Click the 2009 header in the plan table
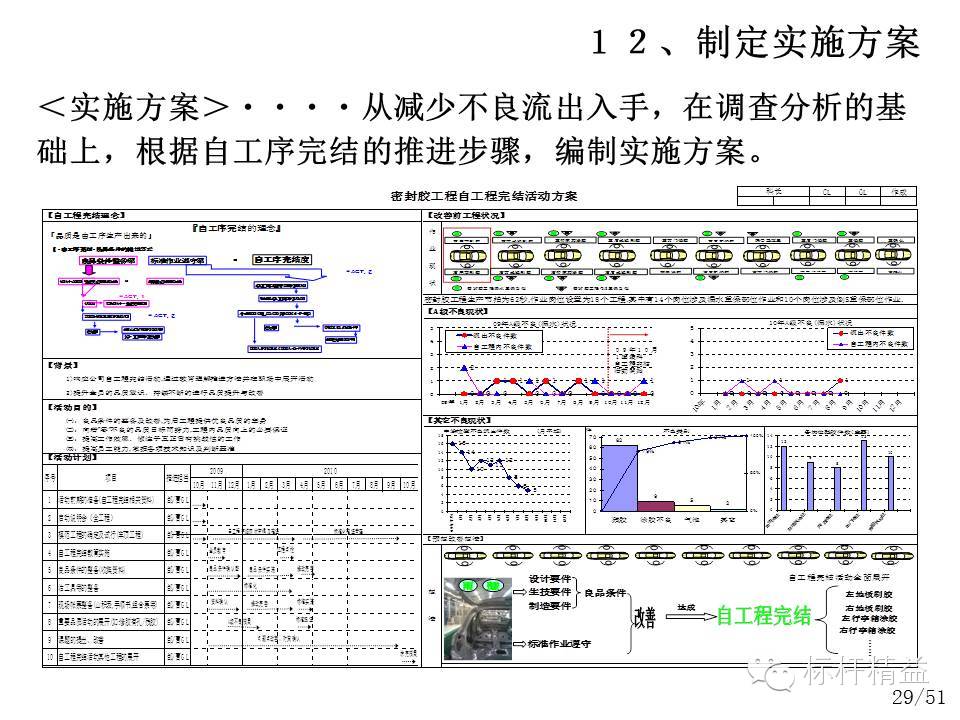 [x=216, y=471]
